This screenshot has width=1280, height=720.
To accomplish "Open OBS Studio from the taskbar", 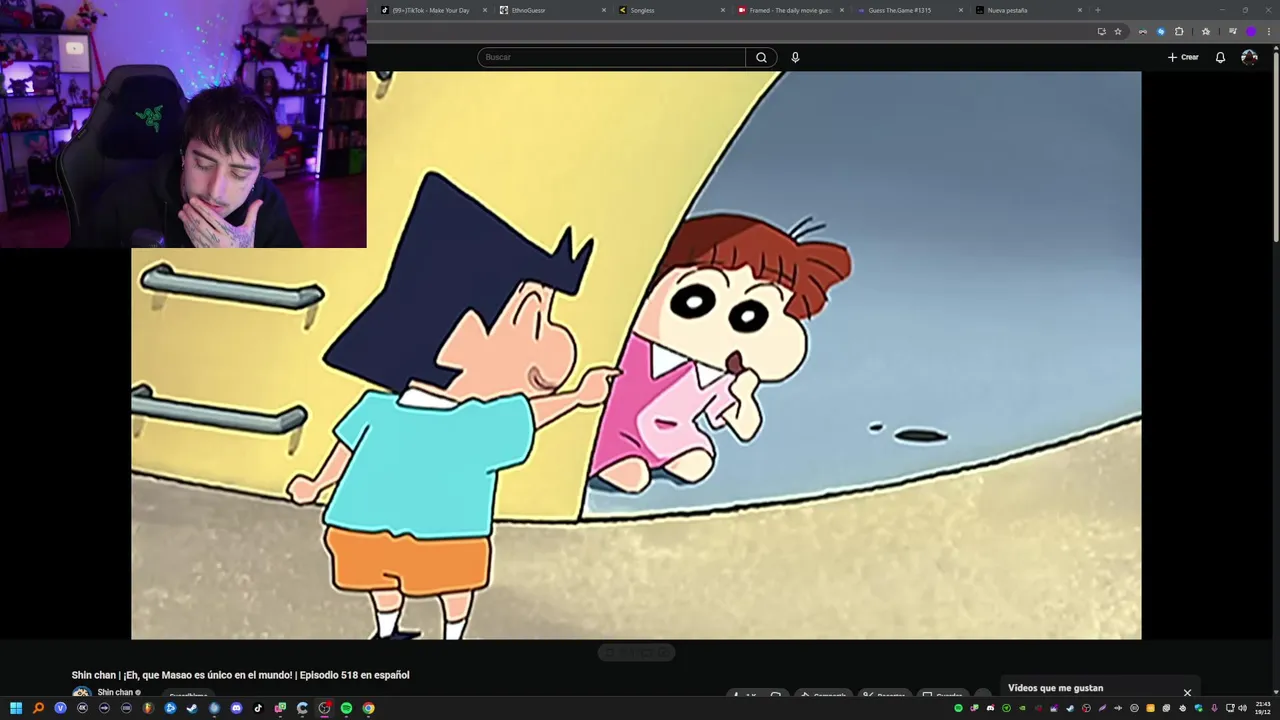I will point(324,708).
